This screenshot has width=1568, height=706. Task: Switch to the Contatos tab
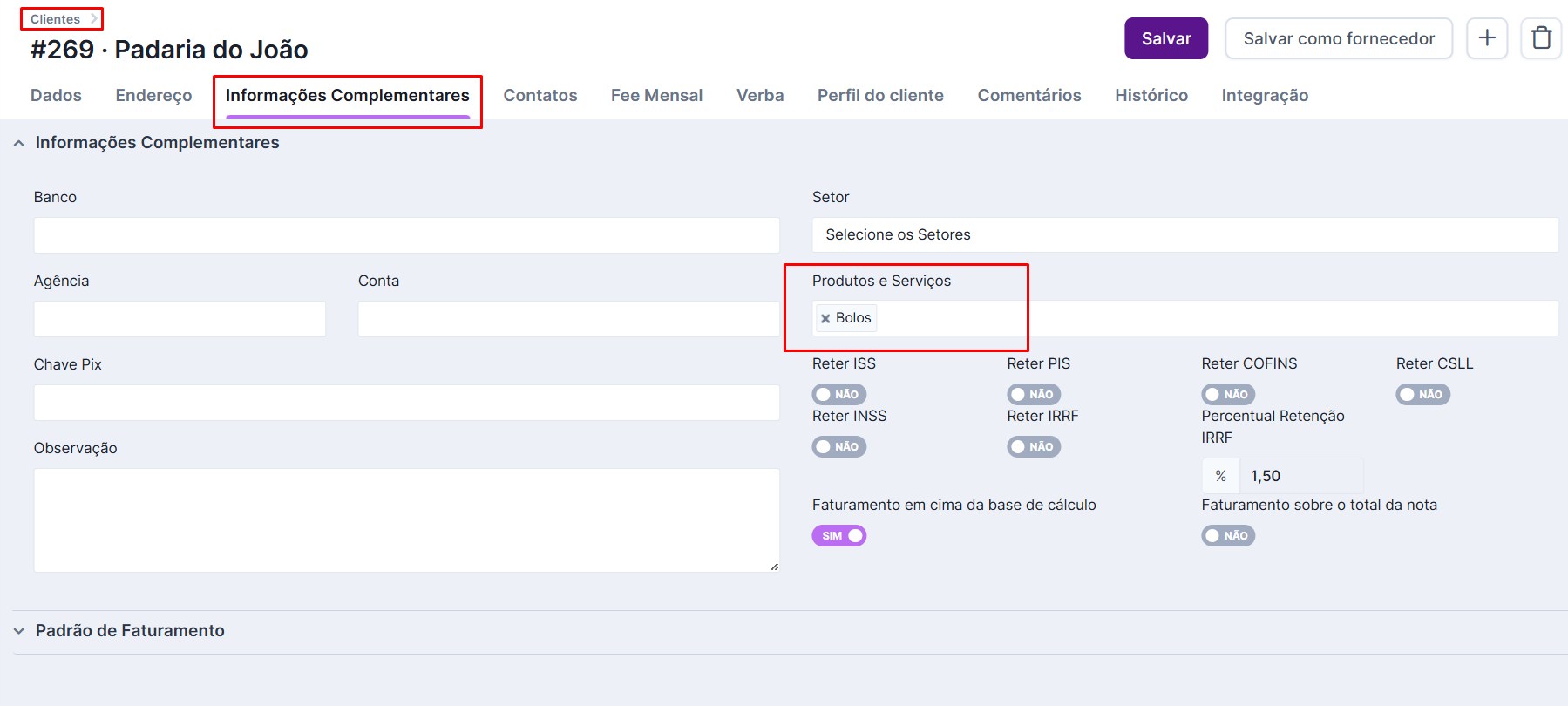coord(540,96)
